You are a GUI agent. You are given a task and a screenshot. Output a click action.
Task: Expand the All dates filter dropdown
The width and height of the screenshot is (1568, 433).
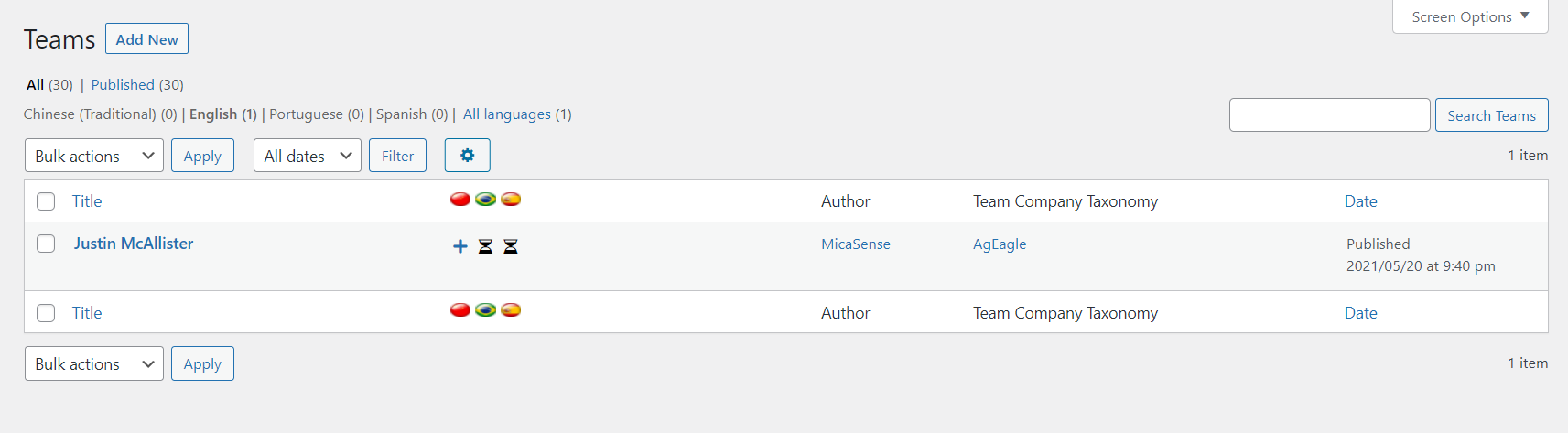point(307,156)
